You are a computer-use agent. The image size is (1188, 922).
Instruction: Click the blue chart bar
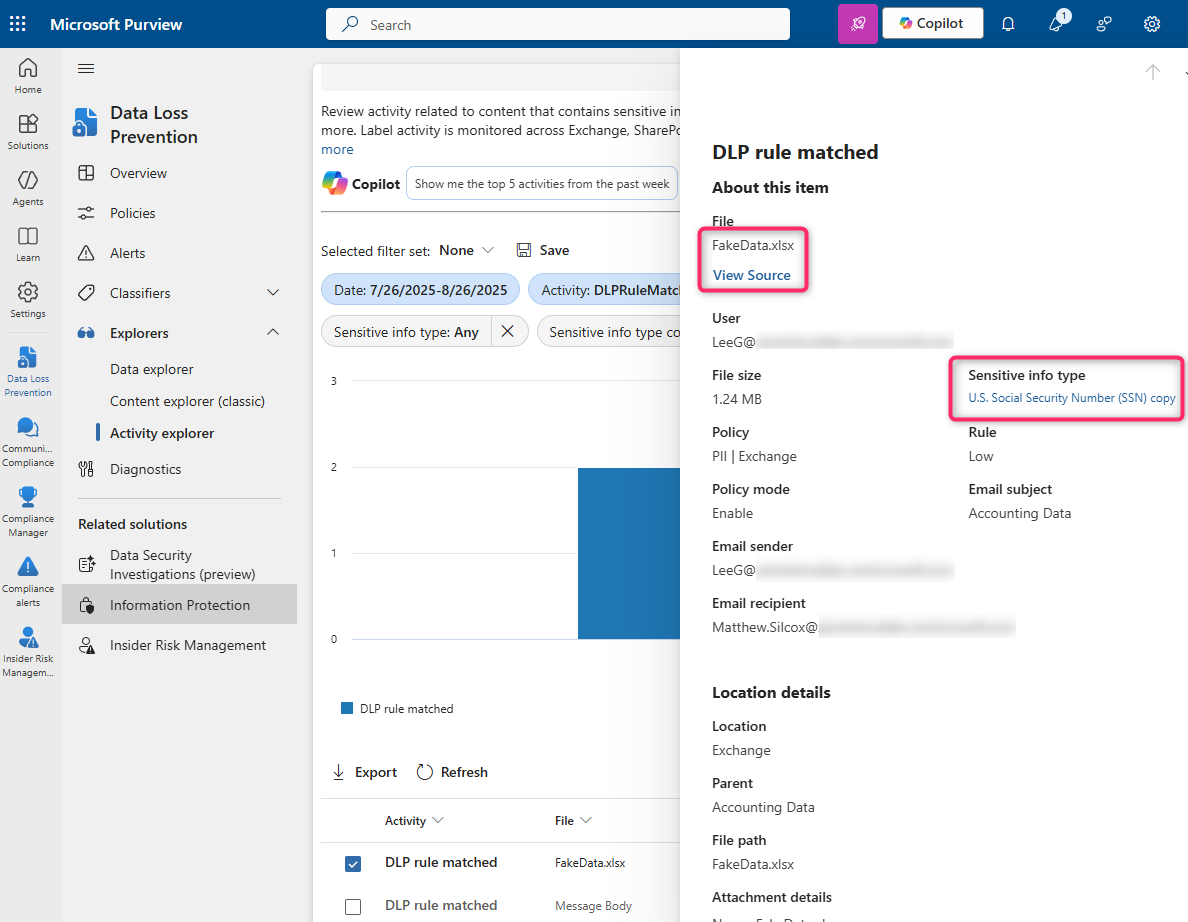(x=629, y=553)
